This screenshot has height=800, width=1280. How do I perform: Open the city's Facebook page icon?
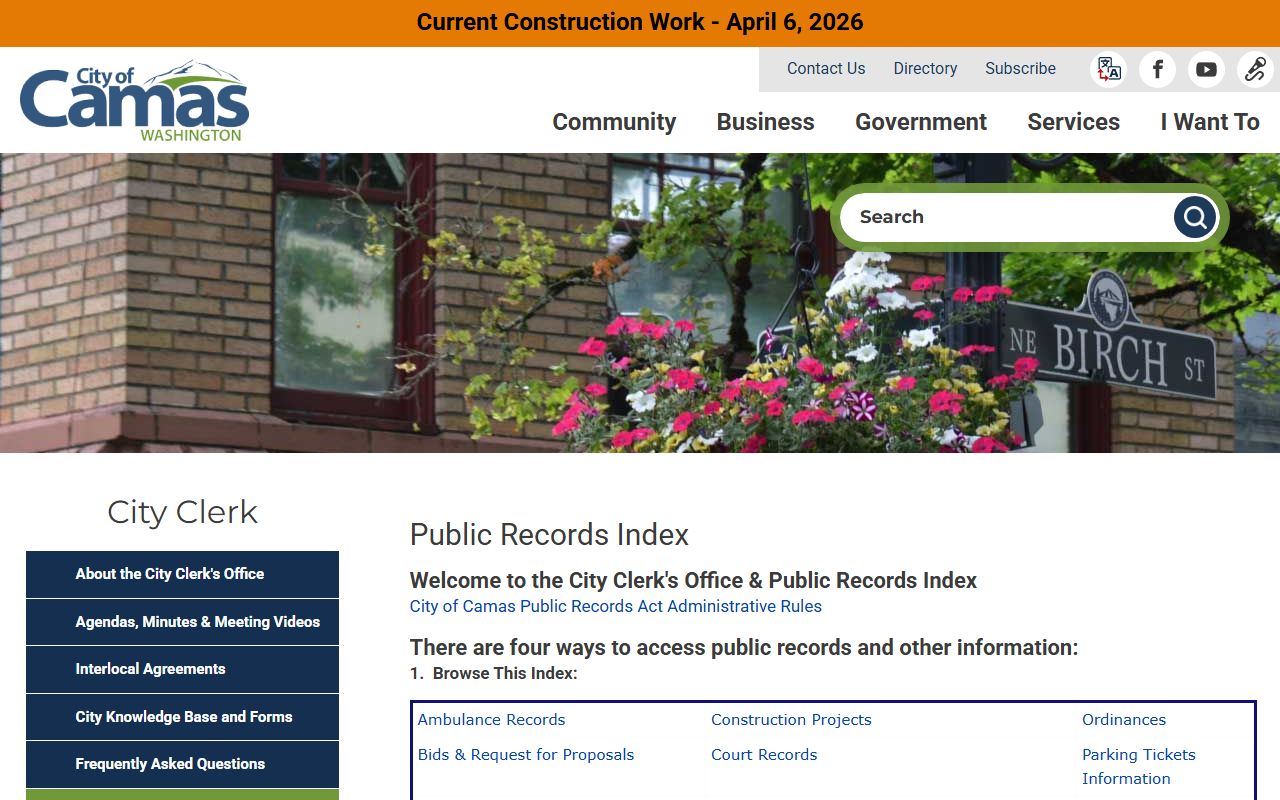pos(1157,69)
